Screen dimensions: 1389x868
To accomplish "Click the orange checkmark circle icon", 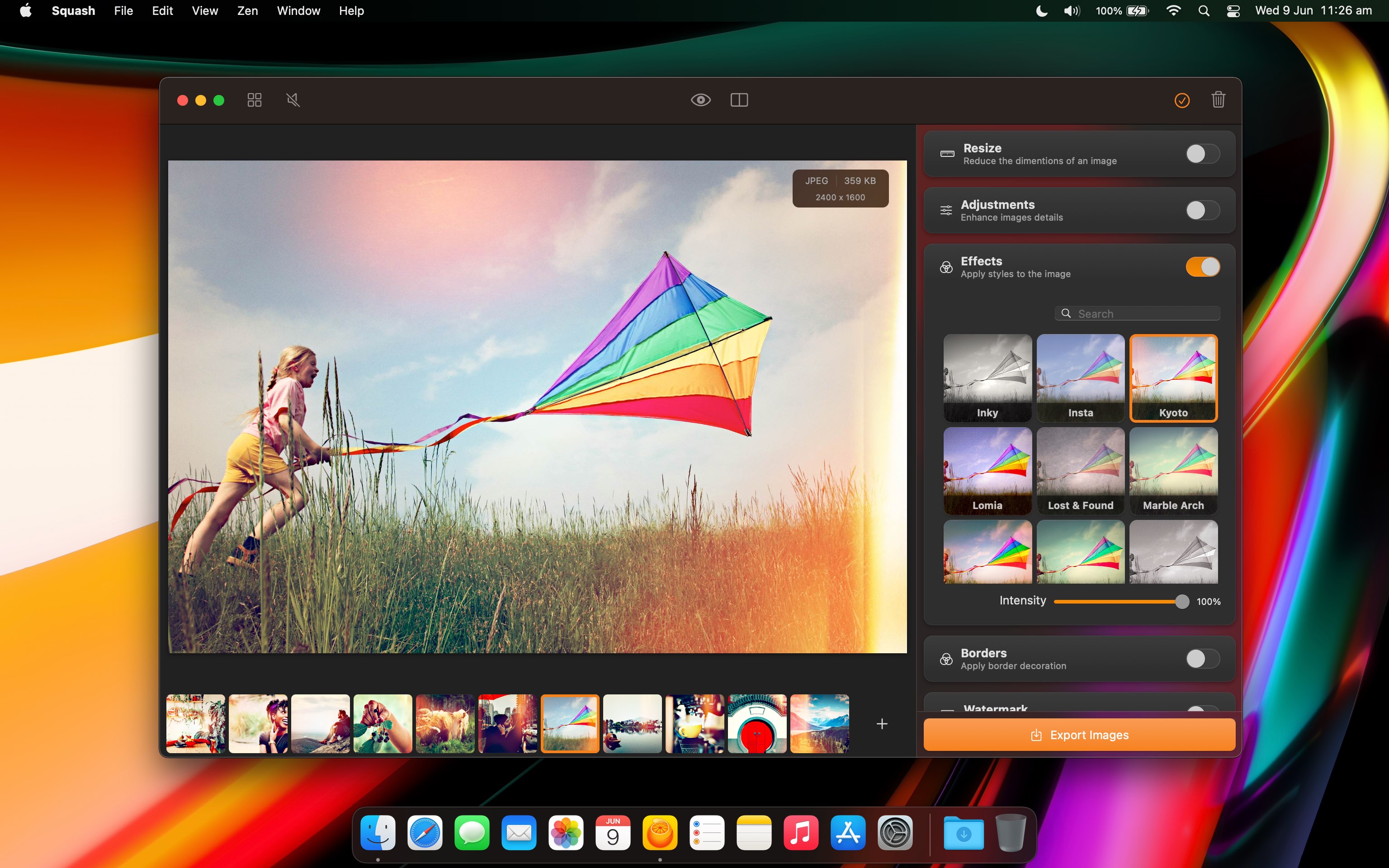I will (x=1182, y=100).
